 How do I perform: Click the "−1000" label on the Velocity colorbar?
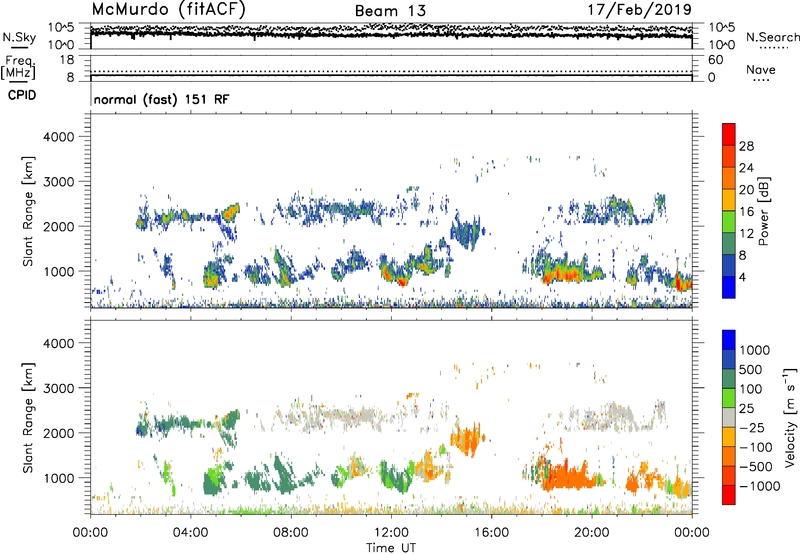tap(759, 486)
